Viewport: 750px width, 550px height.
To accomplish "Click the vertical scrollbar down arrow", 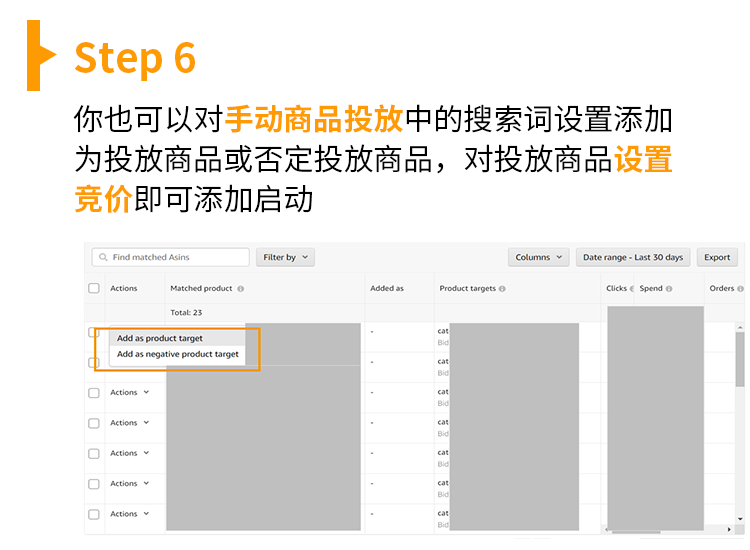I will 740,518.
